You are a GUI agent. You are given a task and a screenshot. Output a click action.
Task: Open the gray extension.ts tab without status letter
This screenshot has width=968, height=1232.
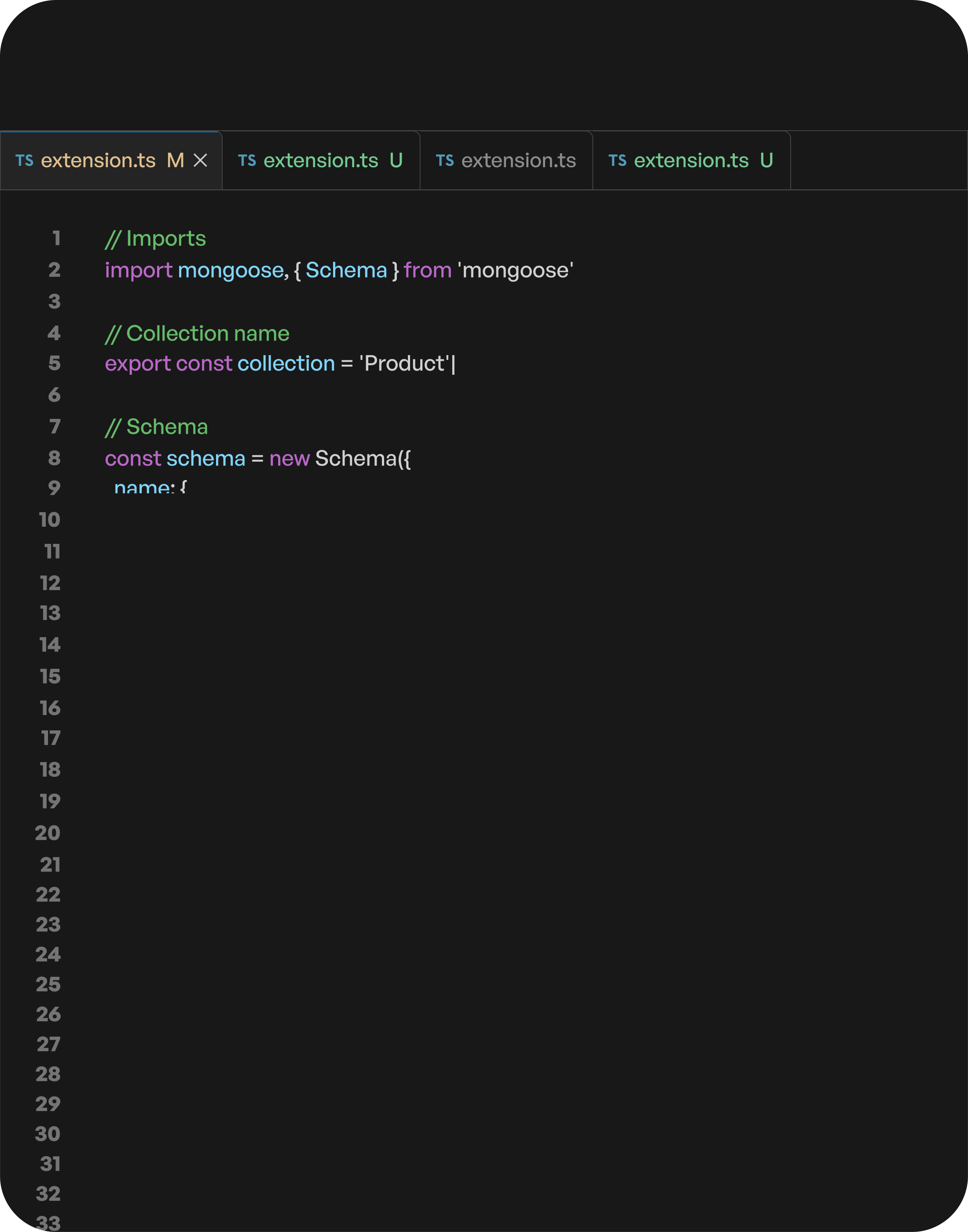point(506,160)
